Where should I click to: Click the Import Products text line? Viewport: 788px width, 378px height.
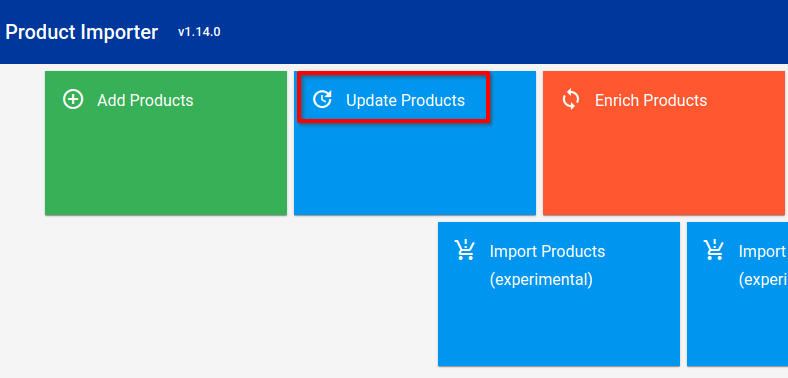547,251
